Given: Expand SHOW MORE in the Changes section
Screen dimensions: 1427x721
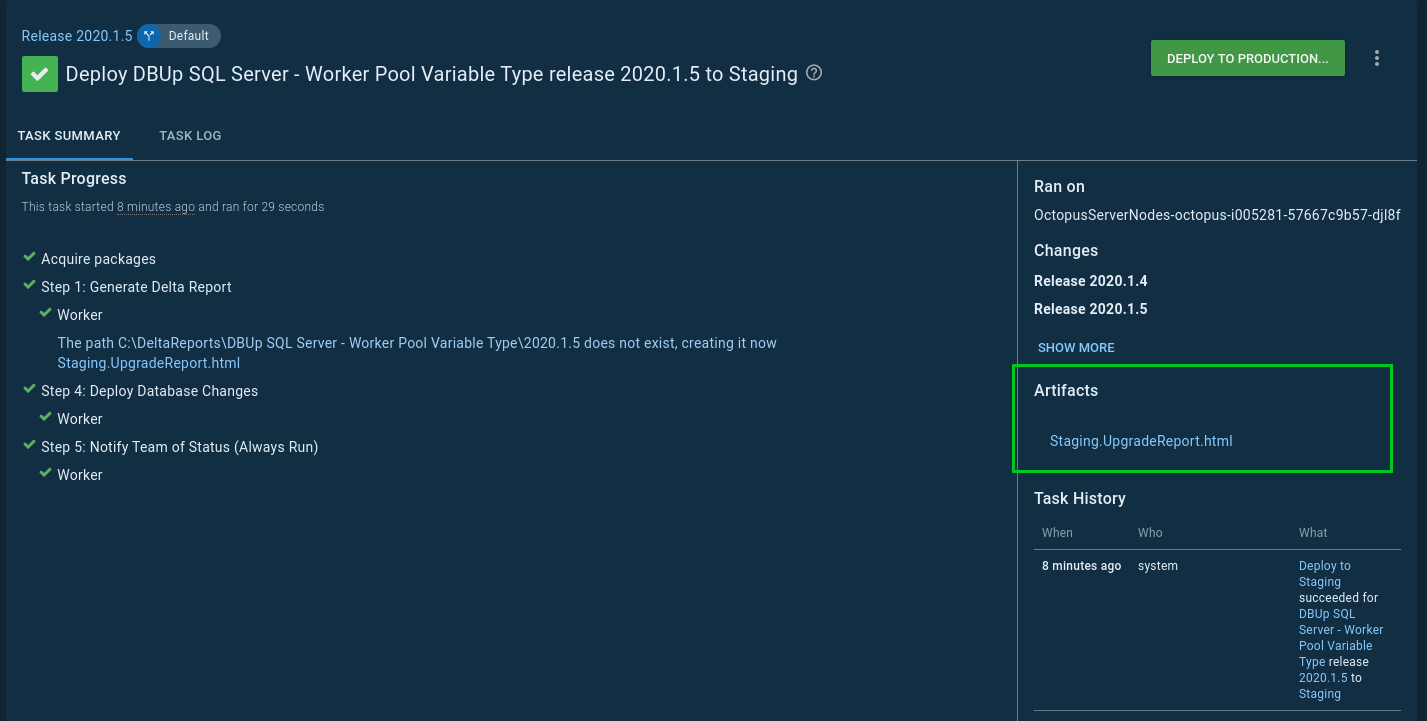Looking at the screenshot, I should click(x=1076, y=347).
